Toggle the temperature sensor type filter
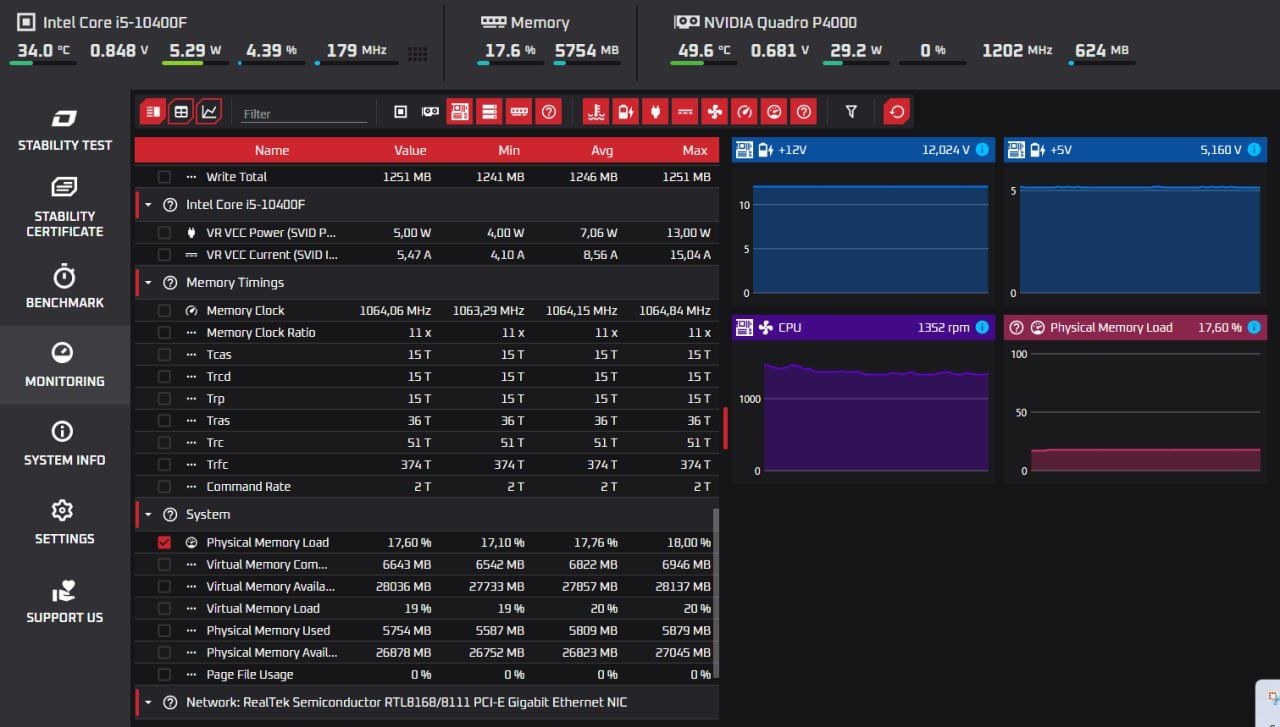 596,112
